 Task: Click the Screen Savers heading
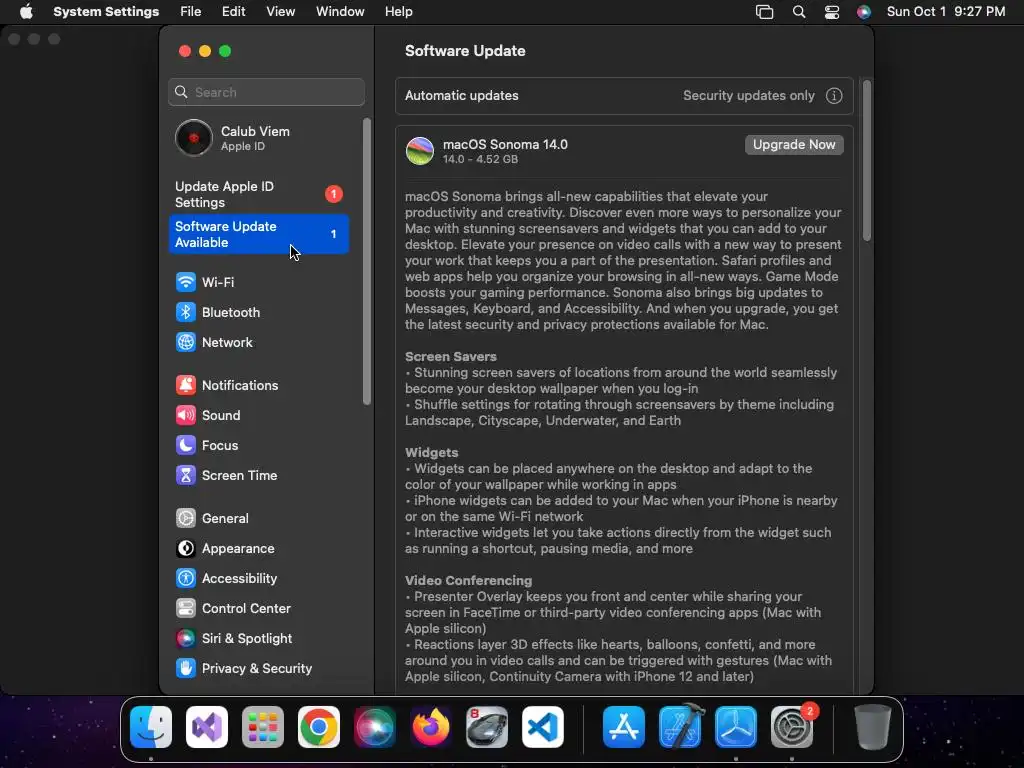pyautogui.click(x=451, y=357)
